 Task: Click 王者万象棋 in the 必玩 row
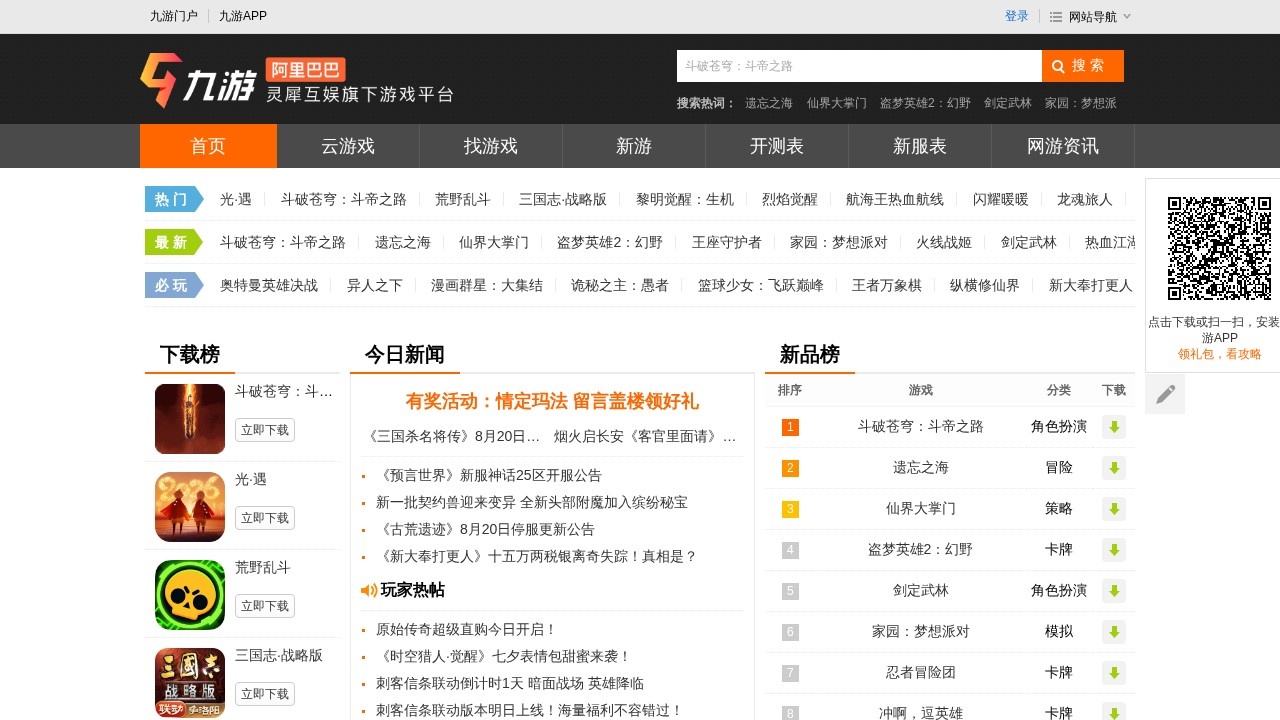887,285
